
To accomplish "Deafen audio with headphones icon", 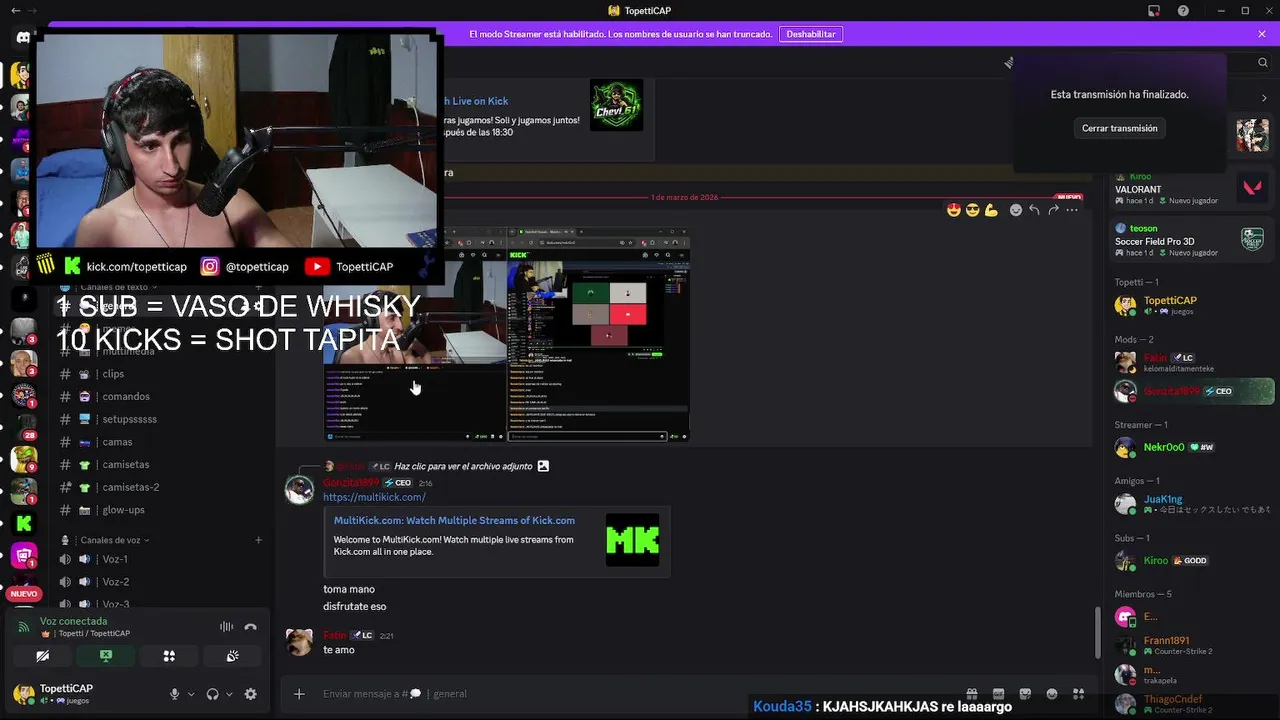I will pos(212,694).
